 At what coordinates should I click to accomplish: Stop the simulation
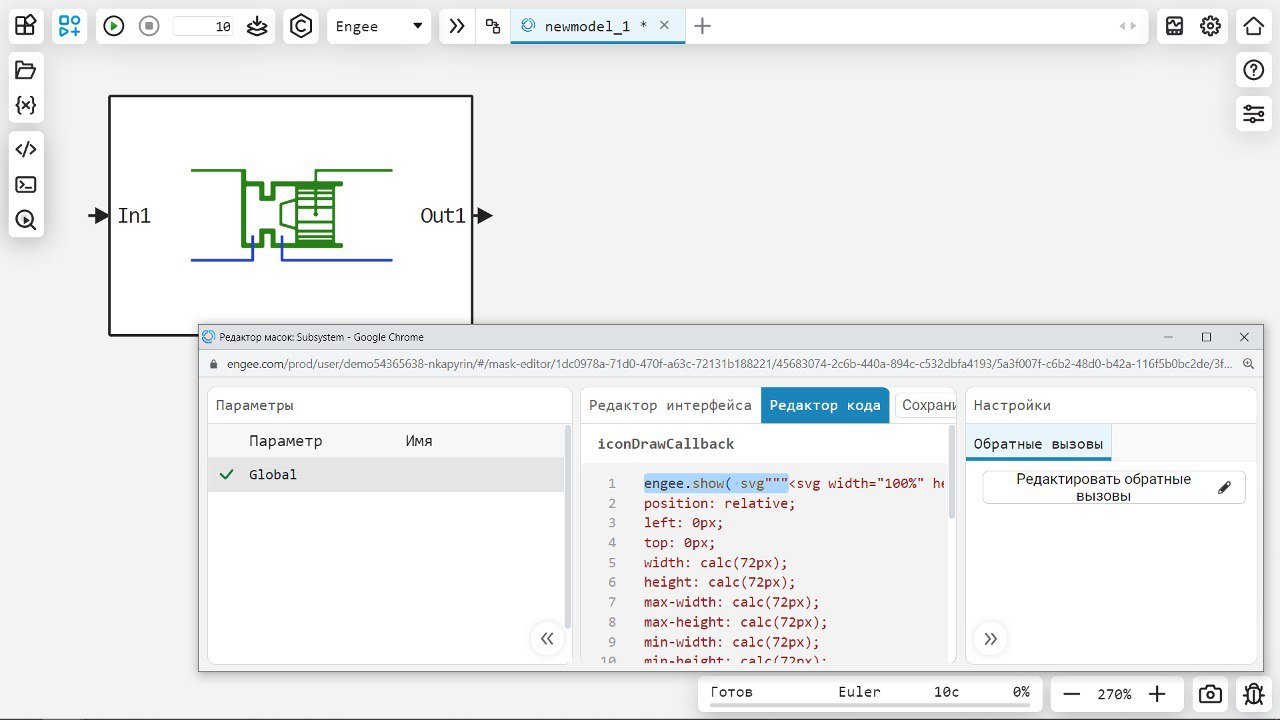tap(149, 26)
